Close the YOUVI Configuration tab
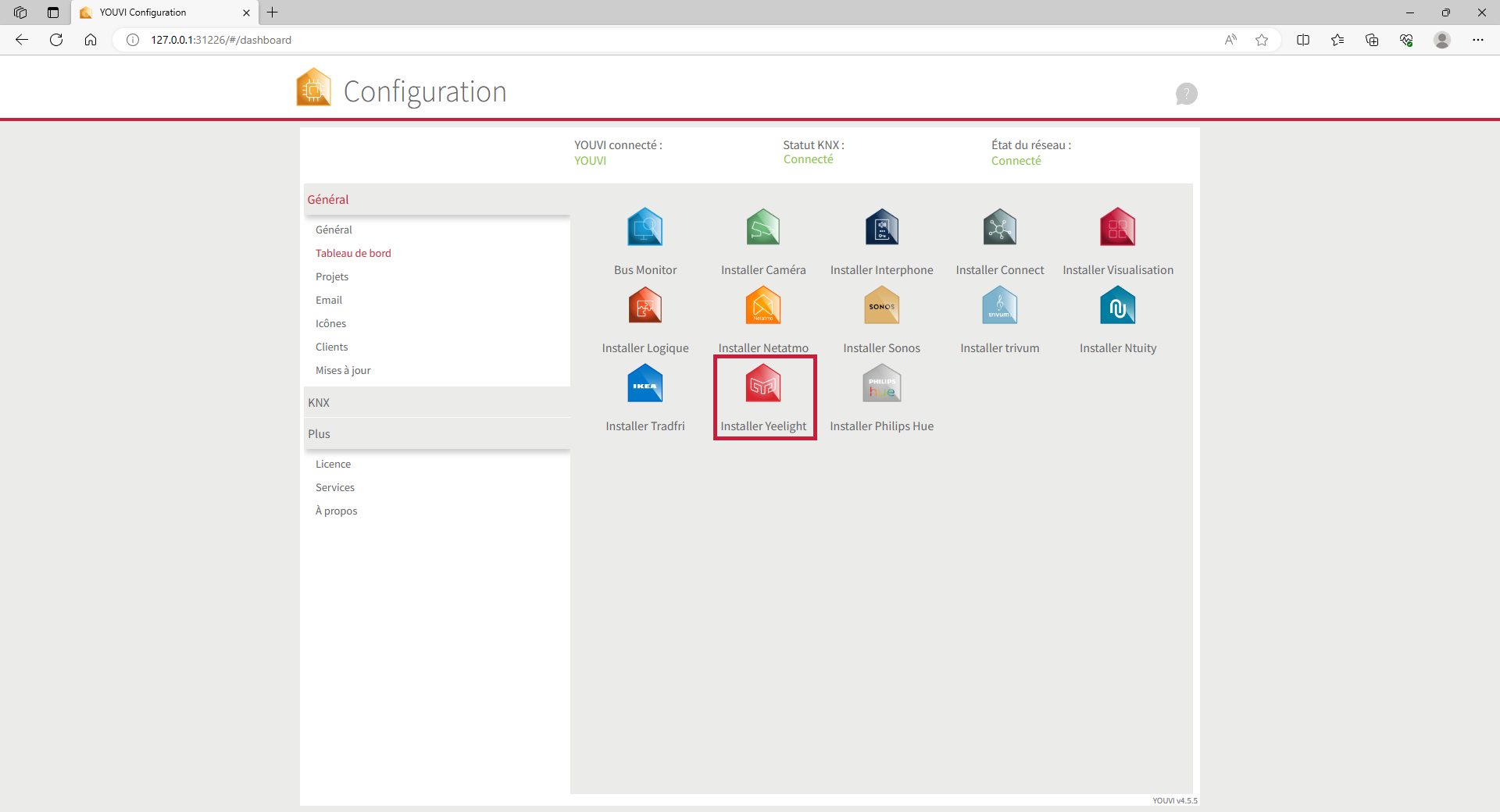Screen dimensions: 1500x812 click(x=246, y=12)
